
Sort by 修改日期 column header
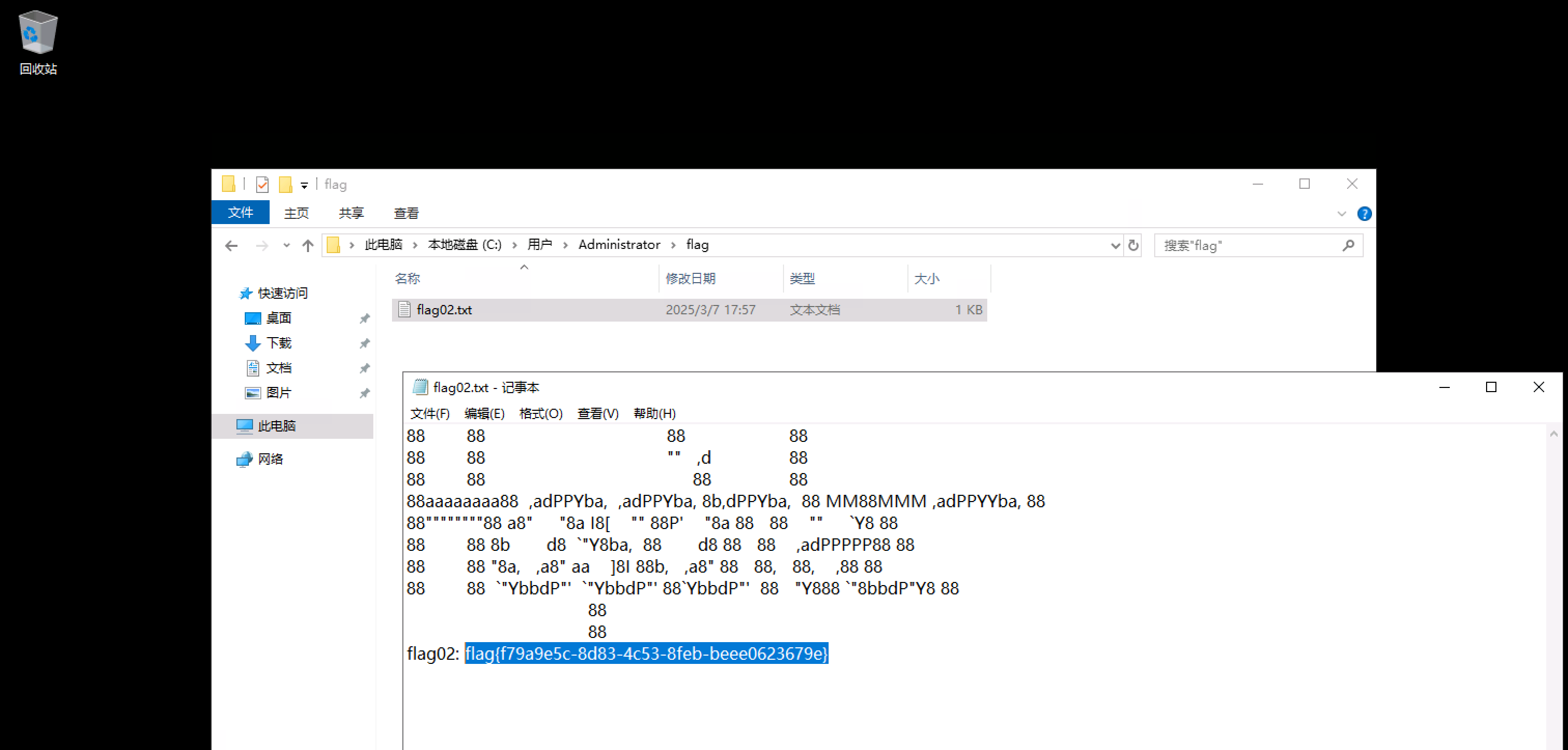[x=690, y=278]
